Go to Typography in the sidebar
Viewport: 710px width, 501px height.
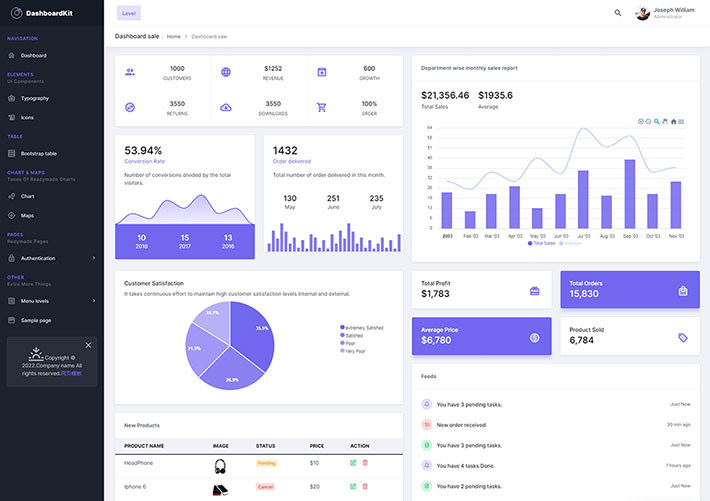[35, 98]
